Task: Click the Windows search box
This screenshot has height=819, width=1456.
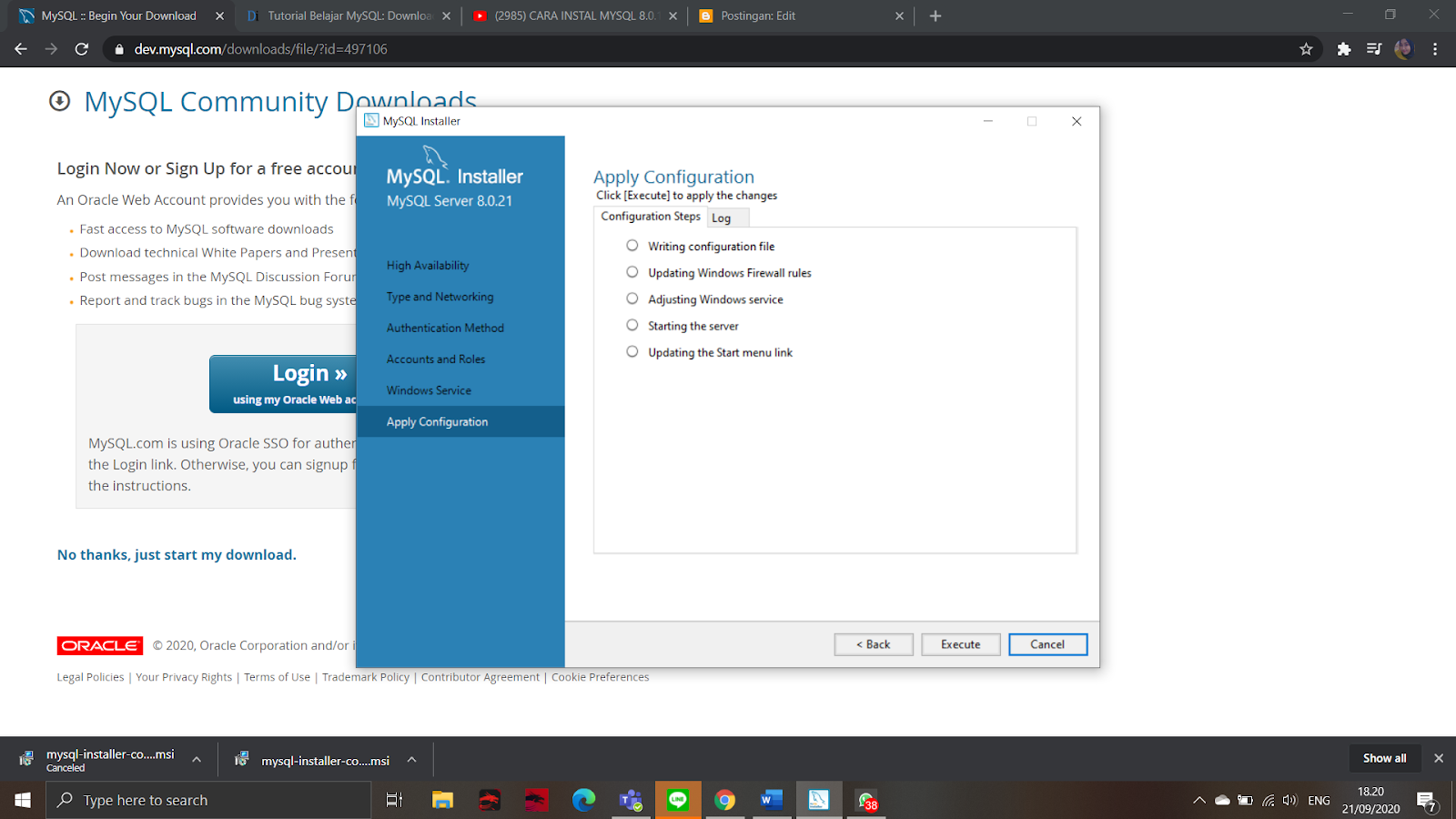Action: click(208, 800)
